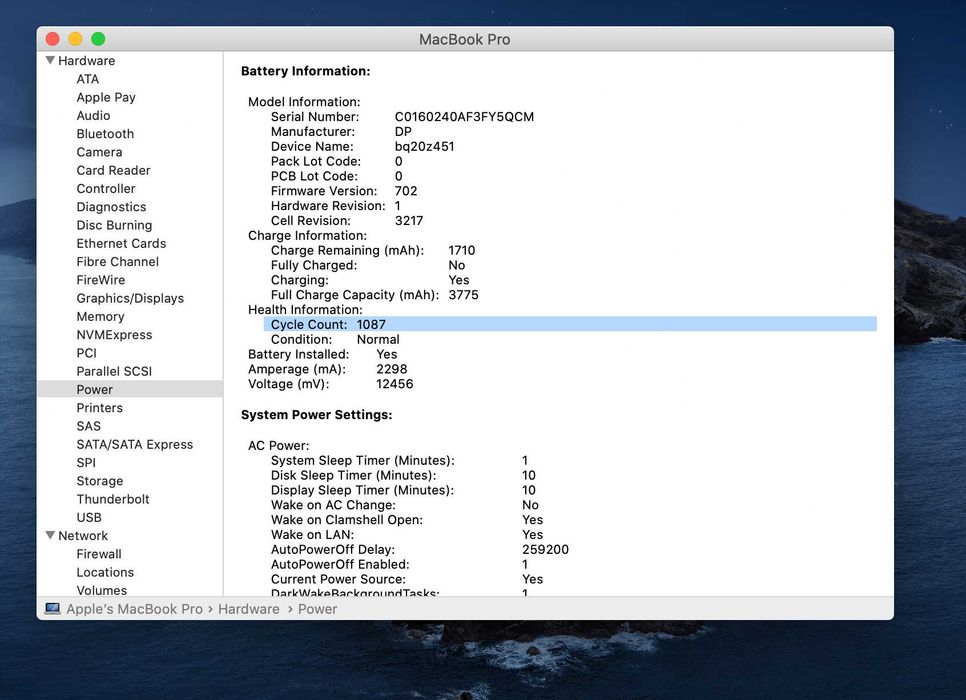The image size is (966, 700).
Task: Open Disc Burning section
Action: coord(114,225)
